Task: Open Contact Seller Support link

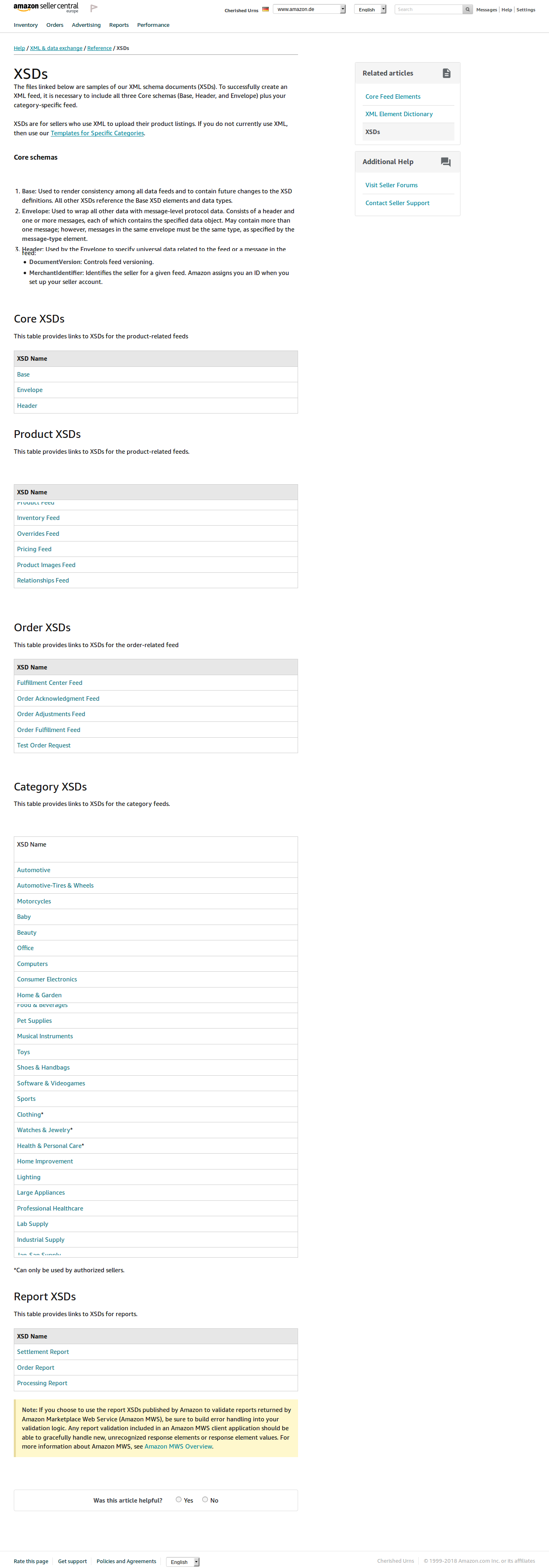Action: click(397, 203)
